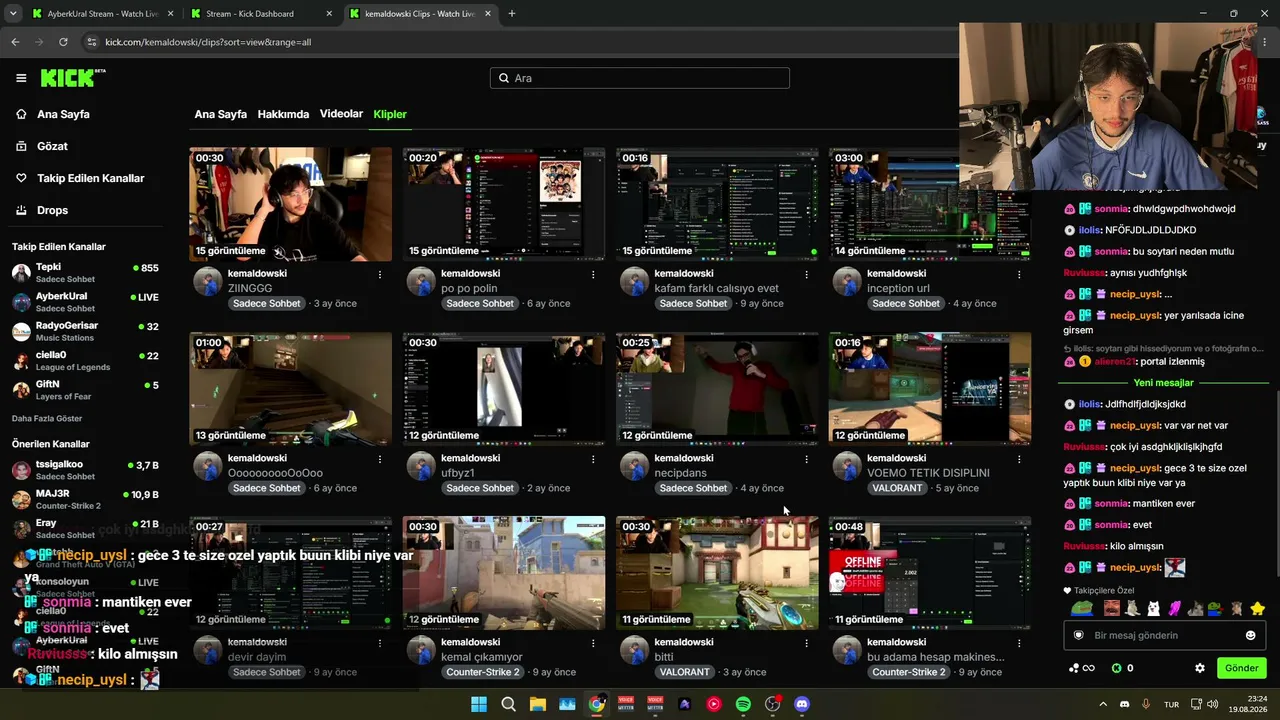Open tssigalkoo in recommended channels

click(x=85, y=470)
